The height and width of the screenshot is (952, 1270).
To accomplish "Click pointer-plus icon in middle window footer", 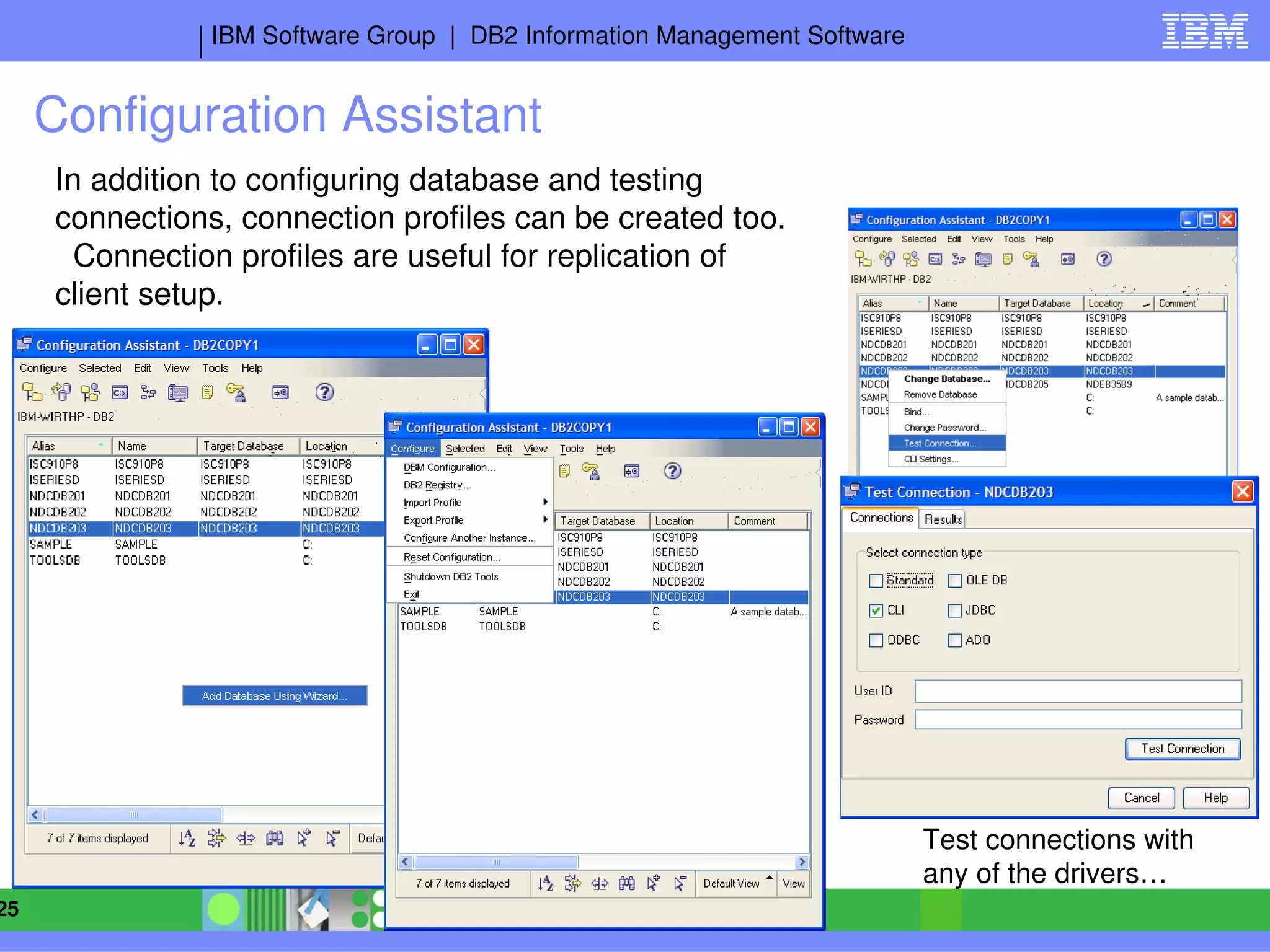I will click(x=654, y=884).
